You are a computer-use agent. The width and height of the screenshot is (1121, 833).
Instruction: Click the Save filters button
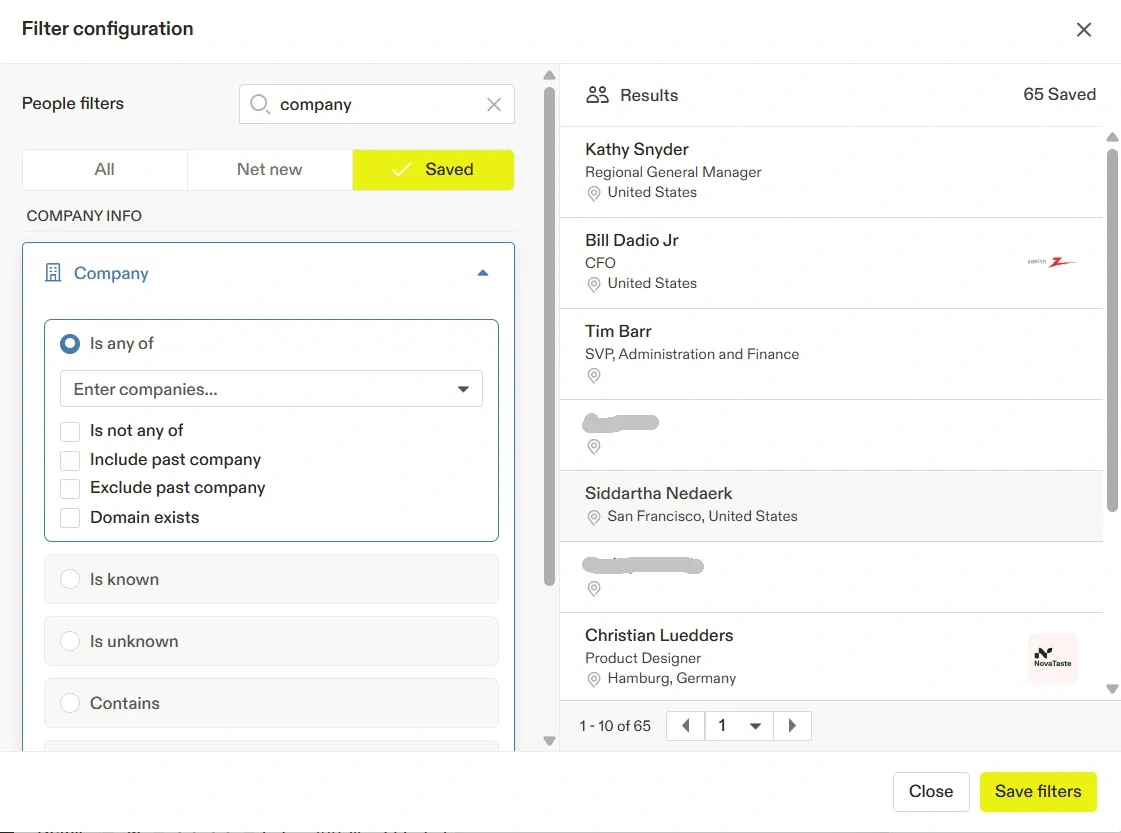point(1037,791)
